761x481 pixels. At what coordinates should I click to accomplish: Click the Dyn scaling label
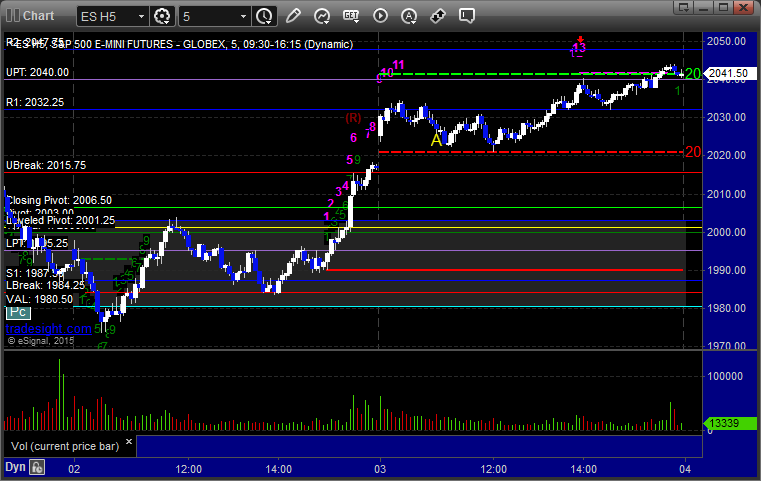click(15, 467)
